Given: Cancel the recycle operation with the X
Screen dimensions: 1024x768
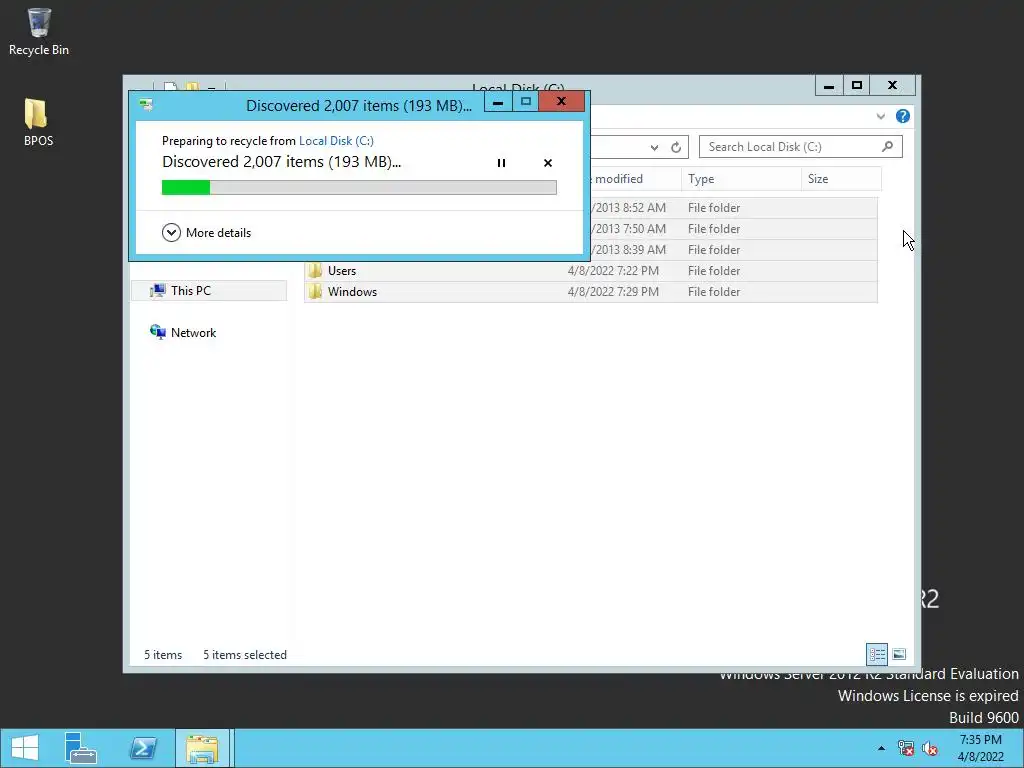Looking at the screenshot, I should [x=548, y=163].
